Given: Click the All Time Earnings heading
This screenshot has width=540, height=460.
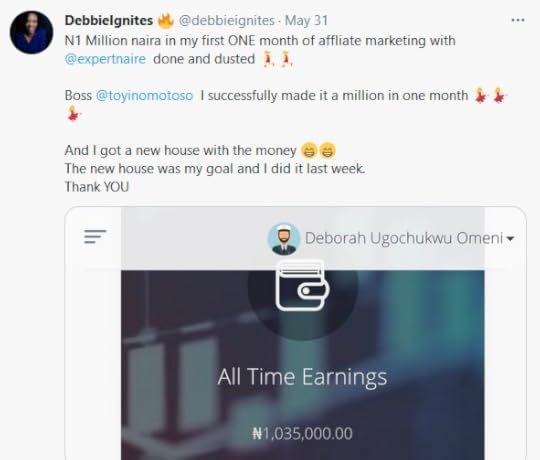Looking at the screenshot, I should tap(302, 377).
